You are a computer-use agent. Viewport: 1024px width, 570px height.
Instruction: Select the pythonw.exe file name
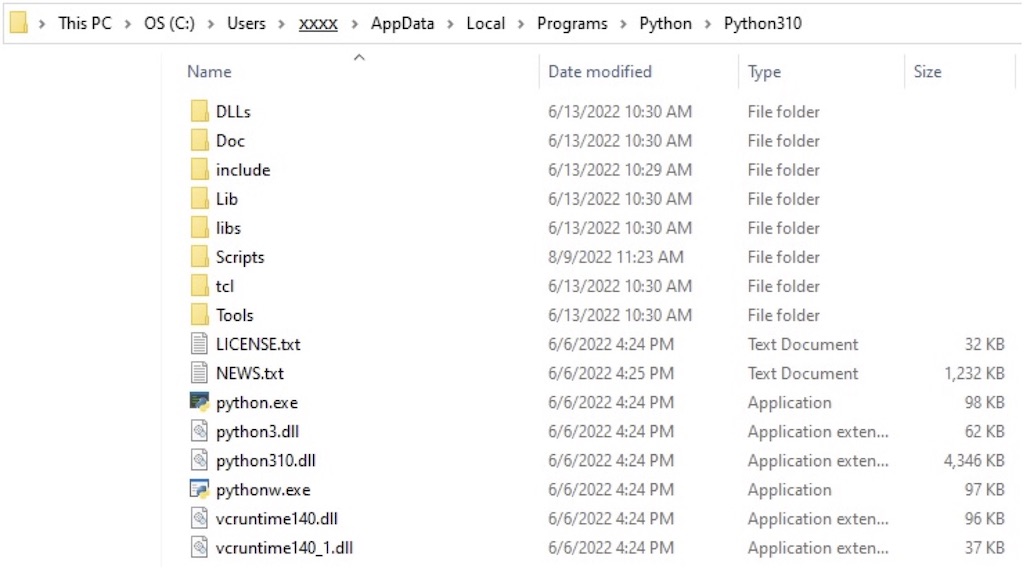(x=263, y=490)
